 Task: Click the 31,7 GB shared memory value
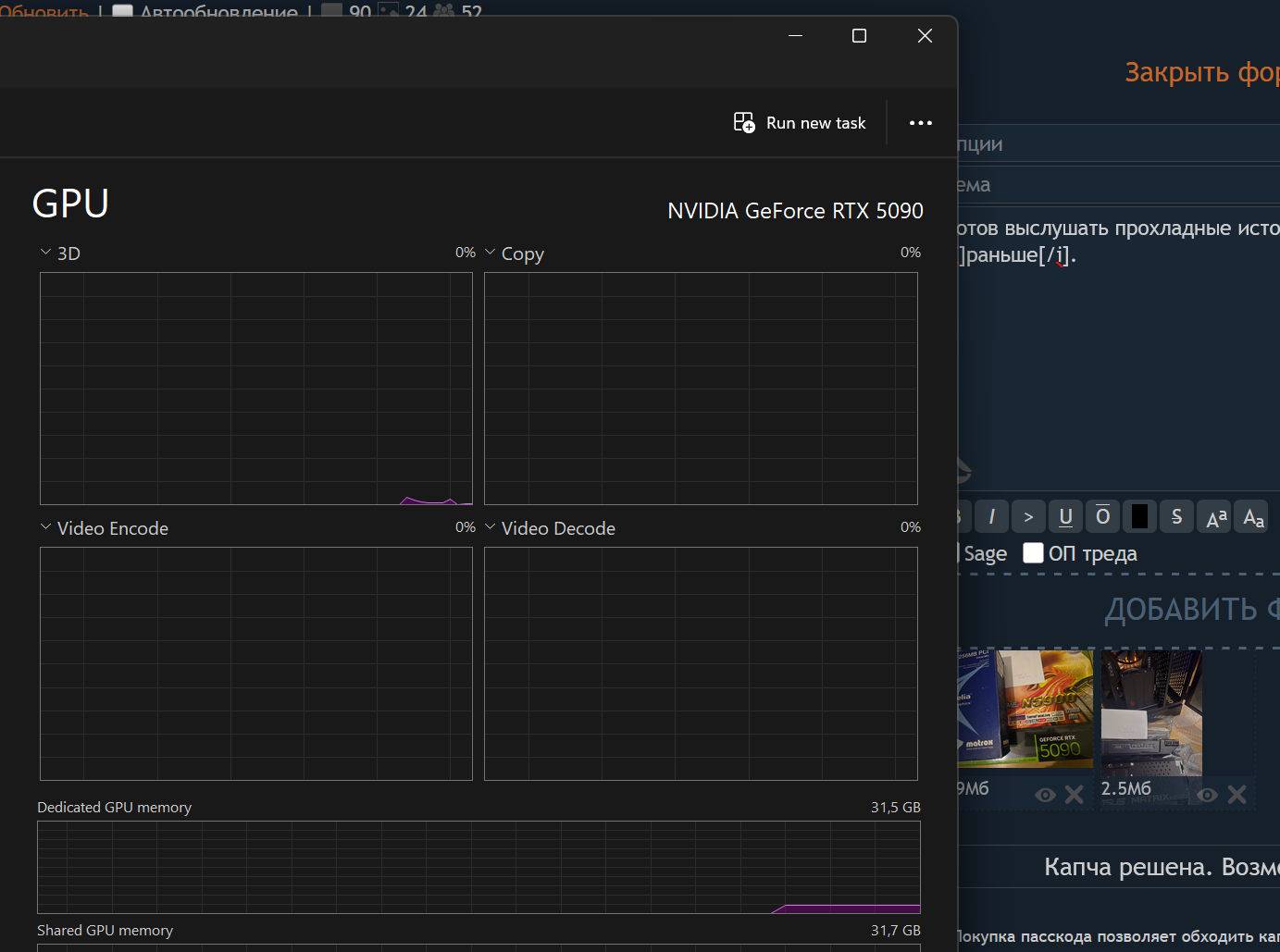(x=896, y=930)
